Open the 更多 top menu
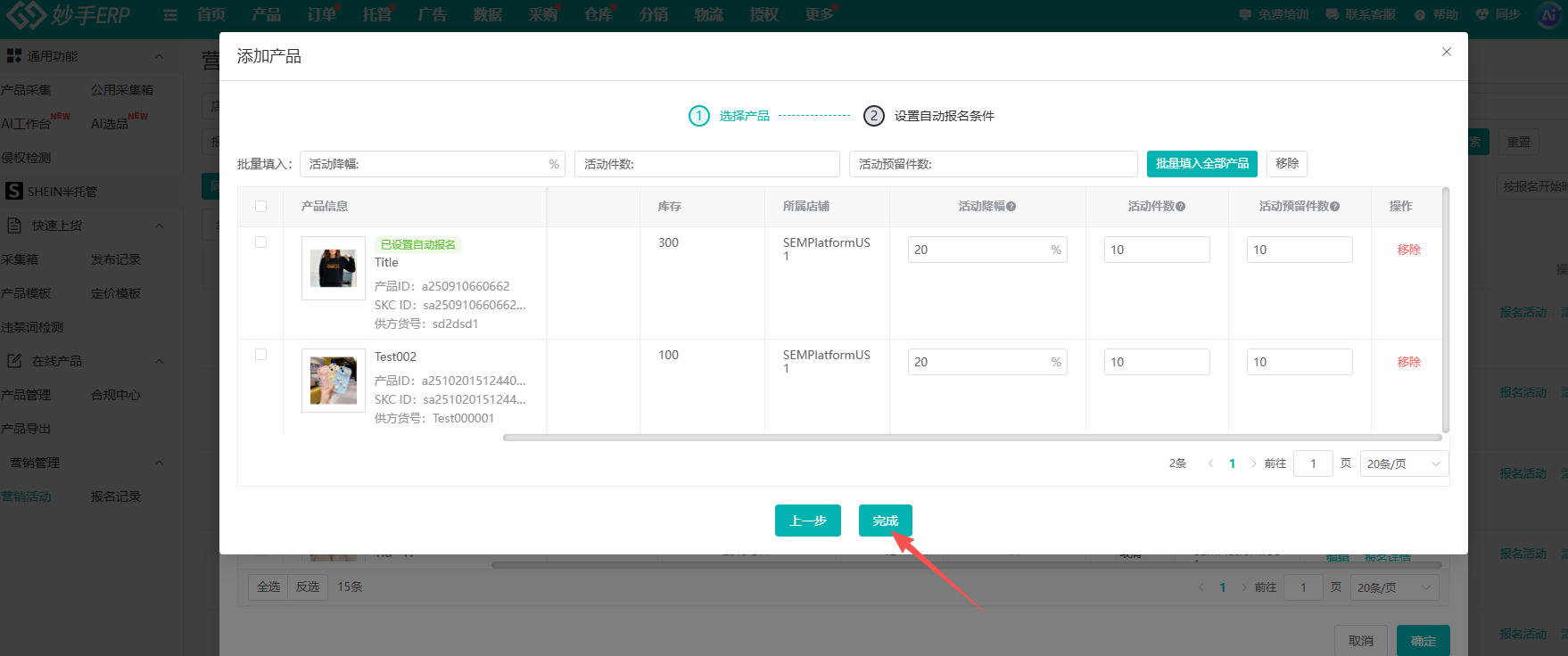 (x=819, y=14)
